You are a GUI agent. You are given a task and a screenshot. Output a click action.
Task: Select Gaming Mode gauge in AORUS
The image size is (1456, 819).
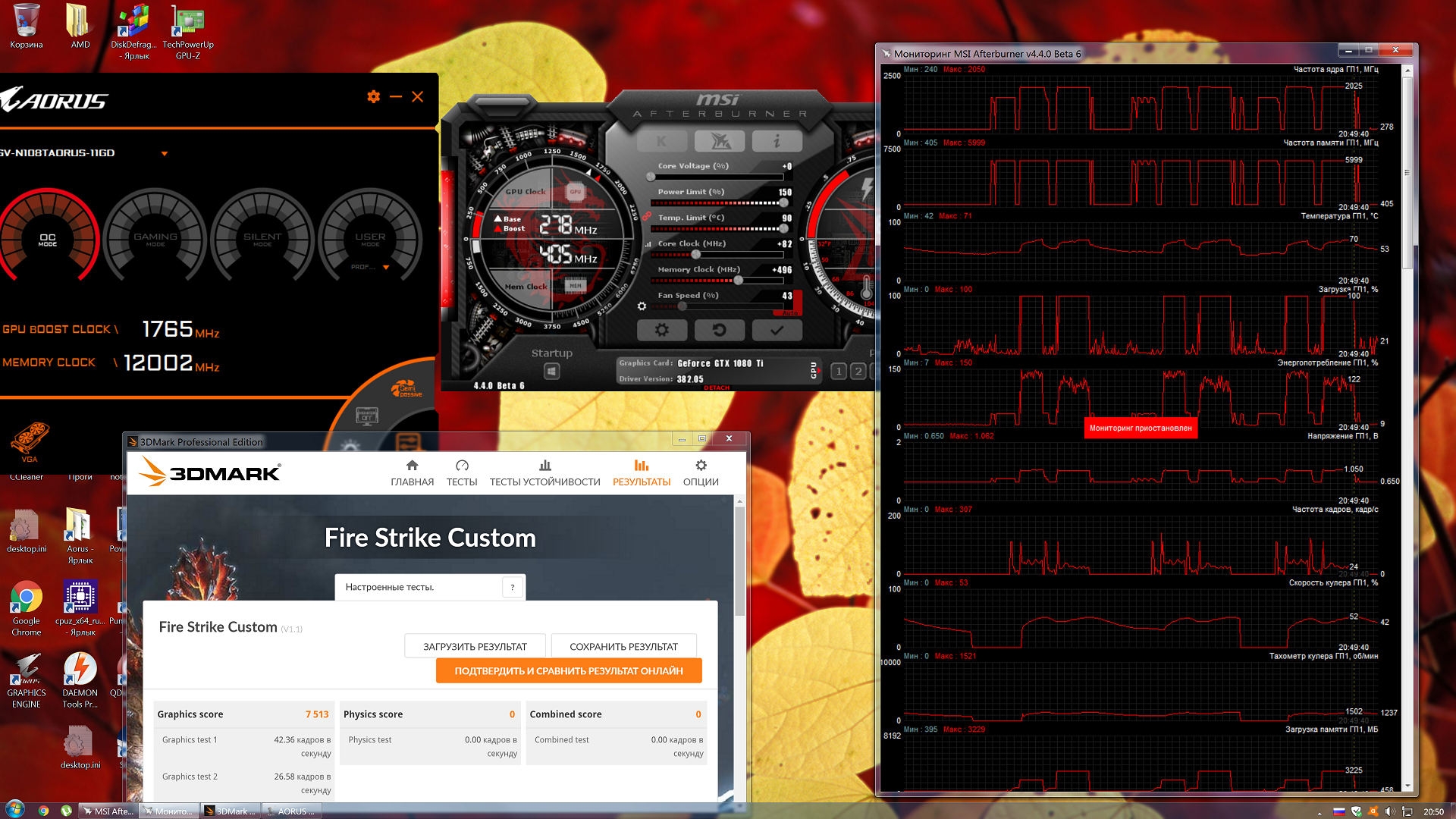coord(155,240)
